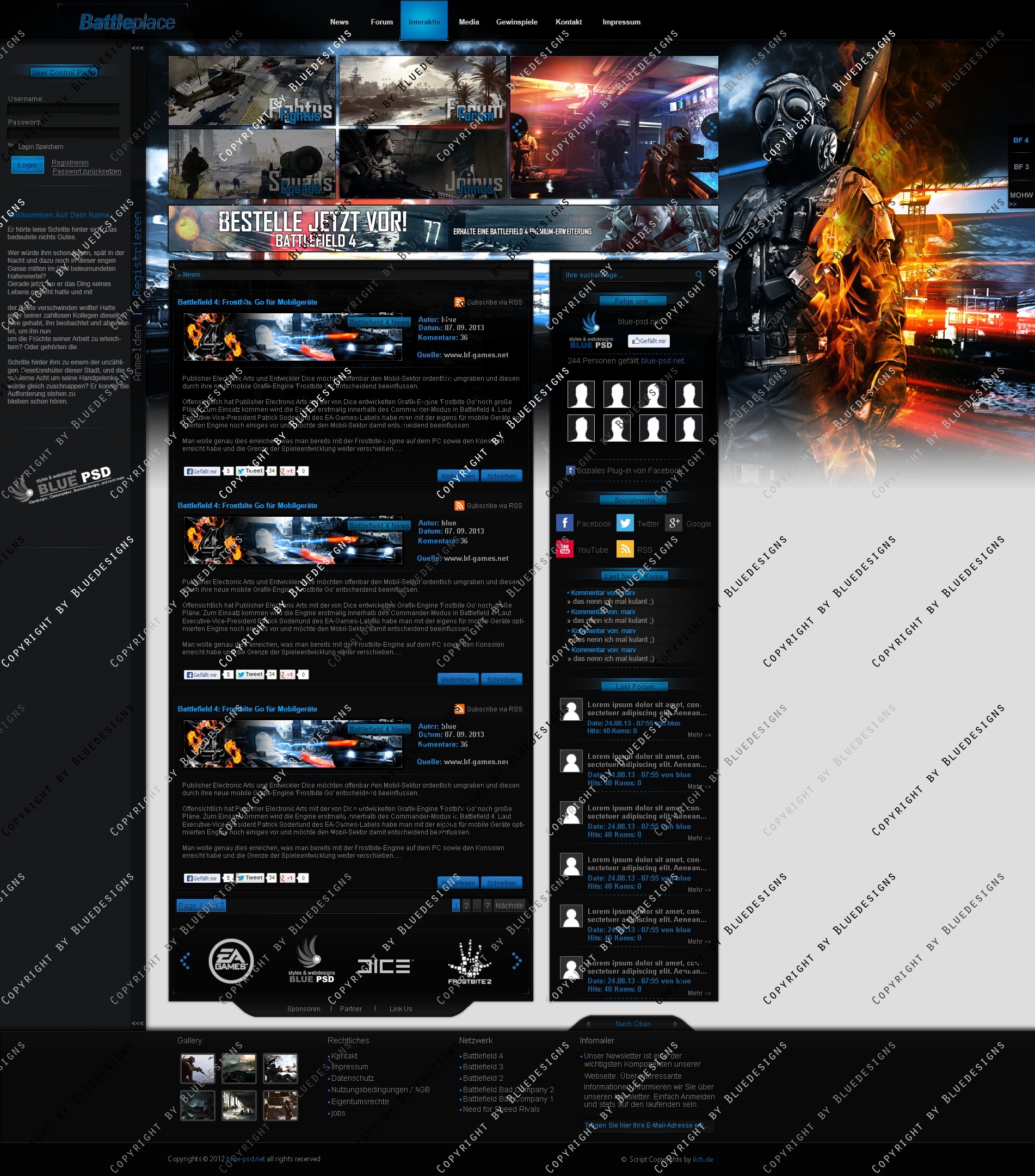
Task: Click the first post's RSS icon
Action: (459, 302)
